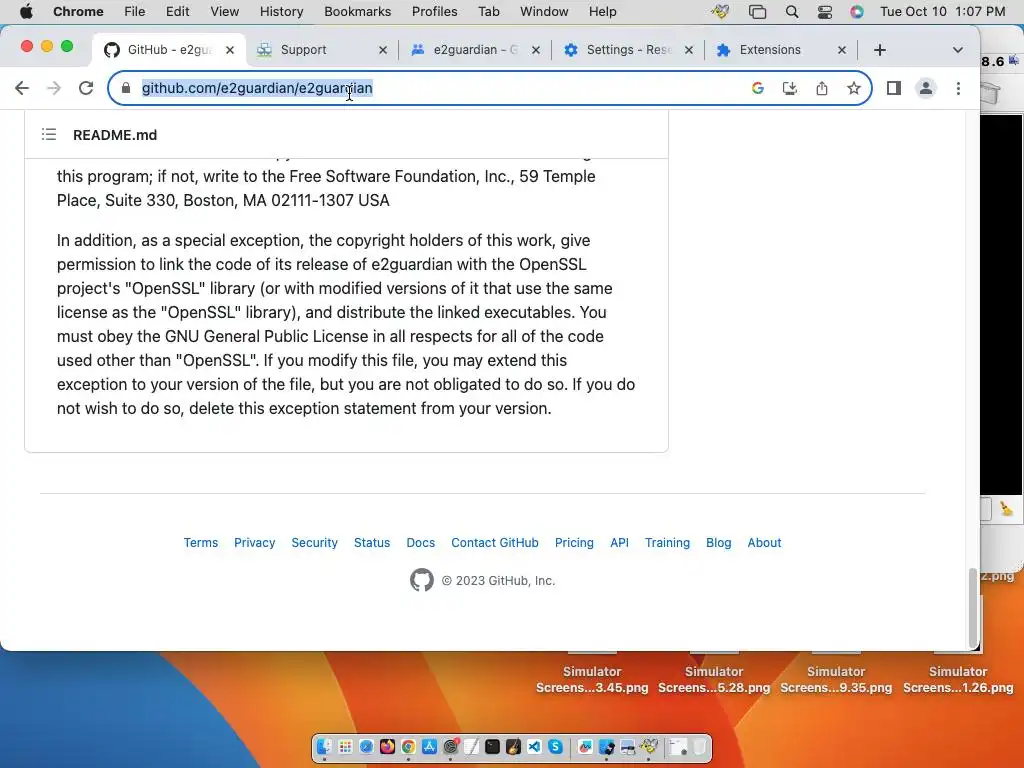Click the Stage Manager icon in menu bar
This screenshot has width=1024, height=768.
coord(758,12)
